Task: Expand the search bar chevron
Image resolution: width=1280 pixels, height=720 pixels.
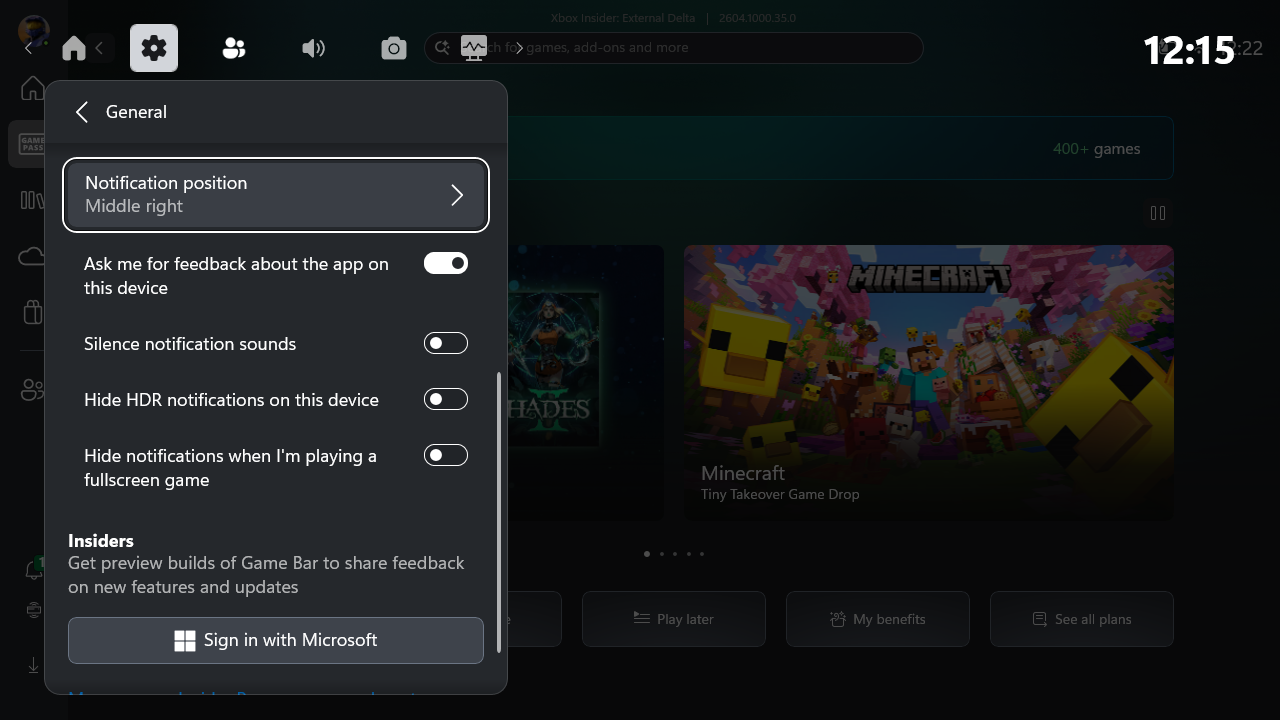Action: pos(519,47)
